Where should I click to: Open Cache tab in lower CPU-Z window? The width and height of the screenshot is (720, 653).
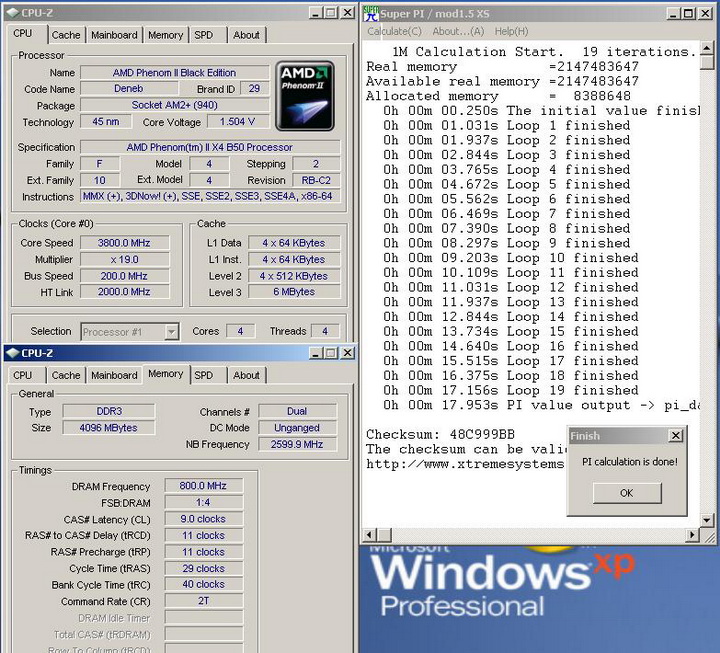pos(66,375)
